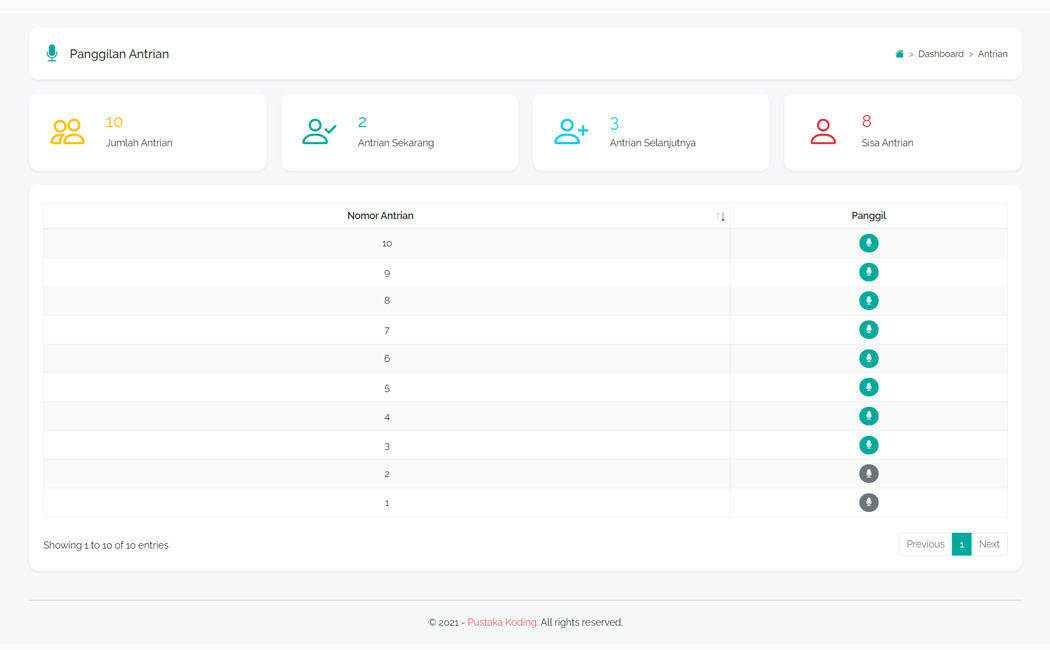Visit the Pustaka Koding footer link

pyautogui.click(x=501, y=621)
